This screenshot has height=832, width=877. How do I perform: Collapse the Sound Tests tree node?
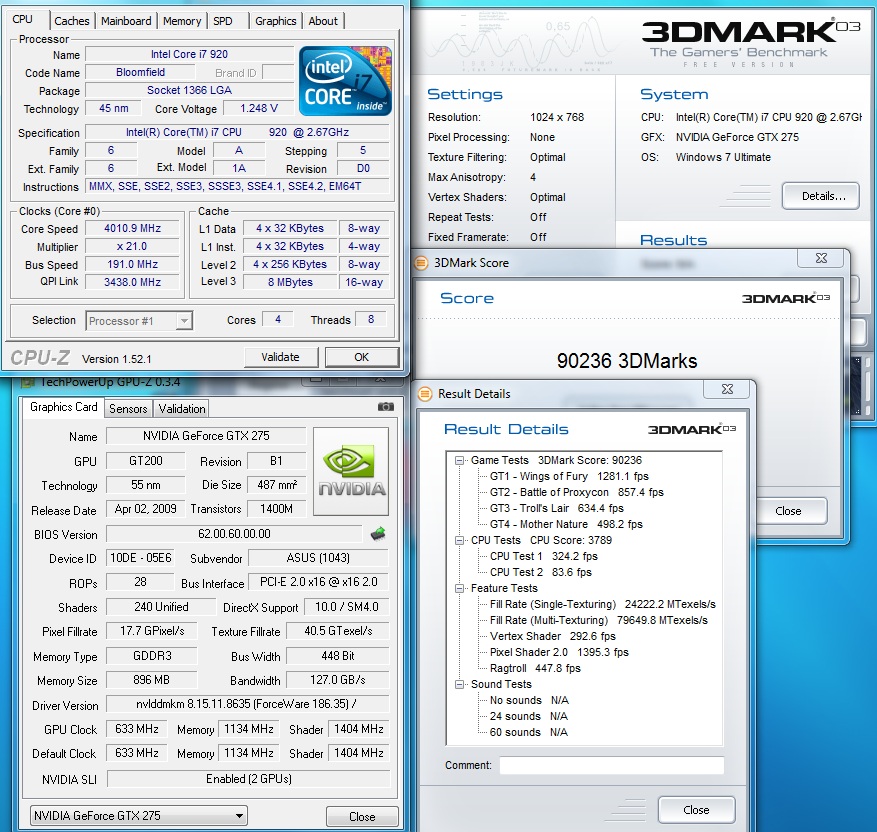coord(460,684)
